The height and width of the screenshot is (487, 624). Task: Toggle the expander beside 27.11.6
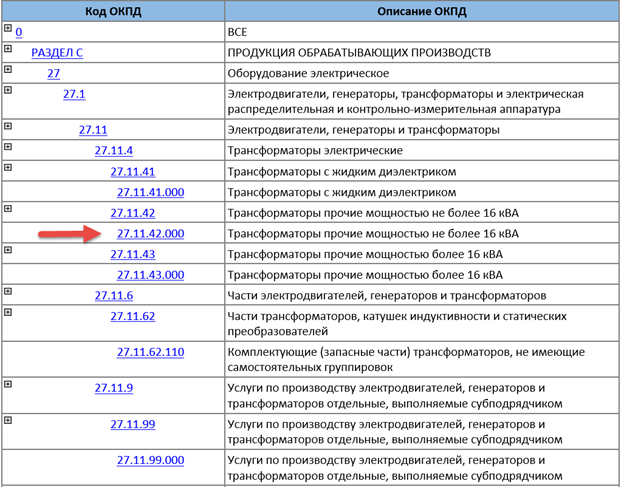8,291
